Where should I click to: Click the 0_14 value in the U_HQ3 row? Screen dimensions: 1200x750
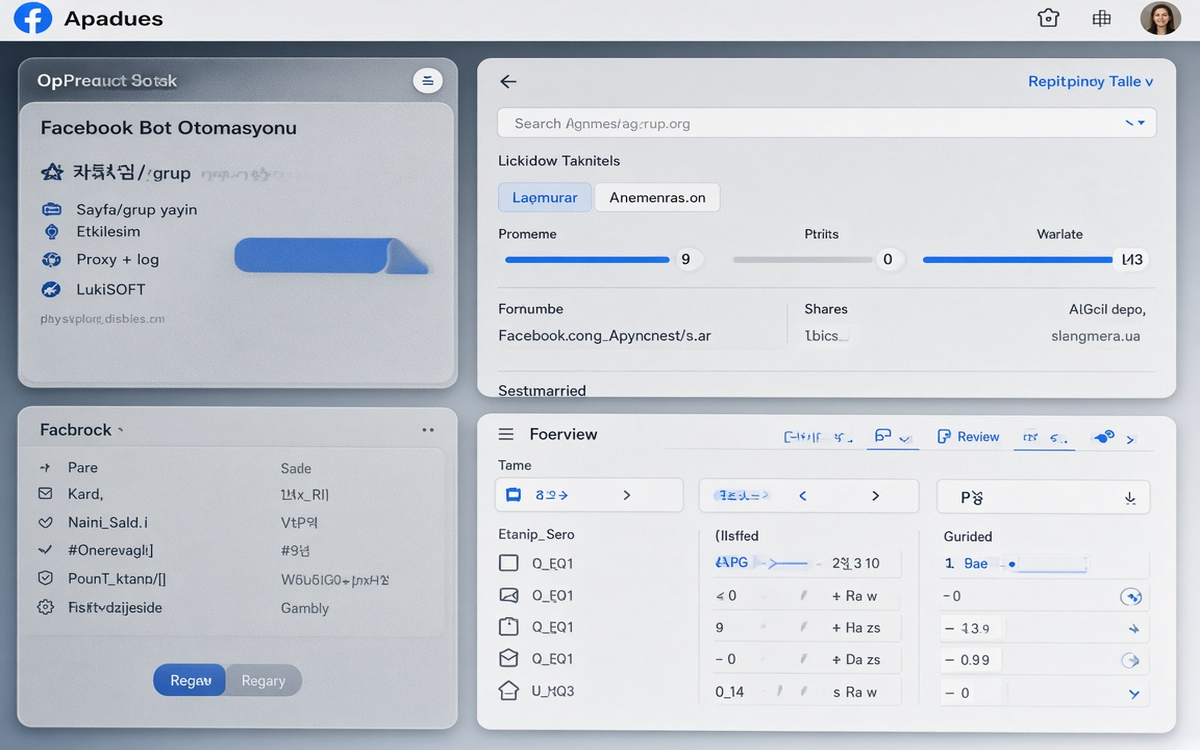click(x=729, y=692)
